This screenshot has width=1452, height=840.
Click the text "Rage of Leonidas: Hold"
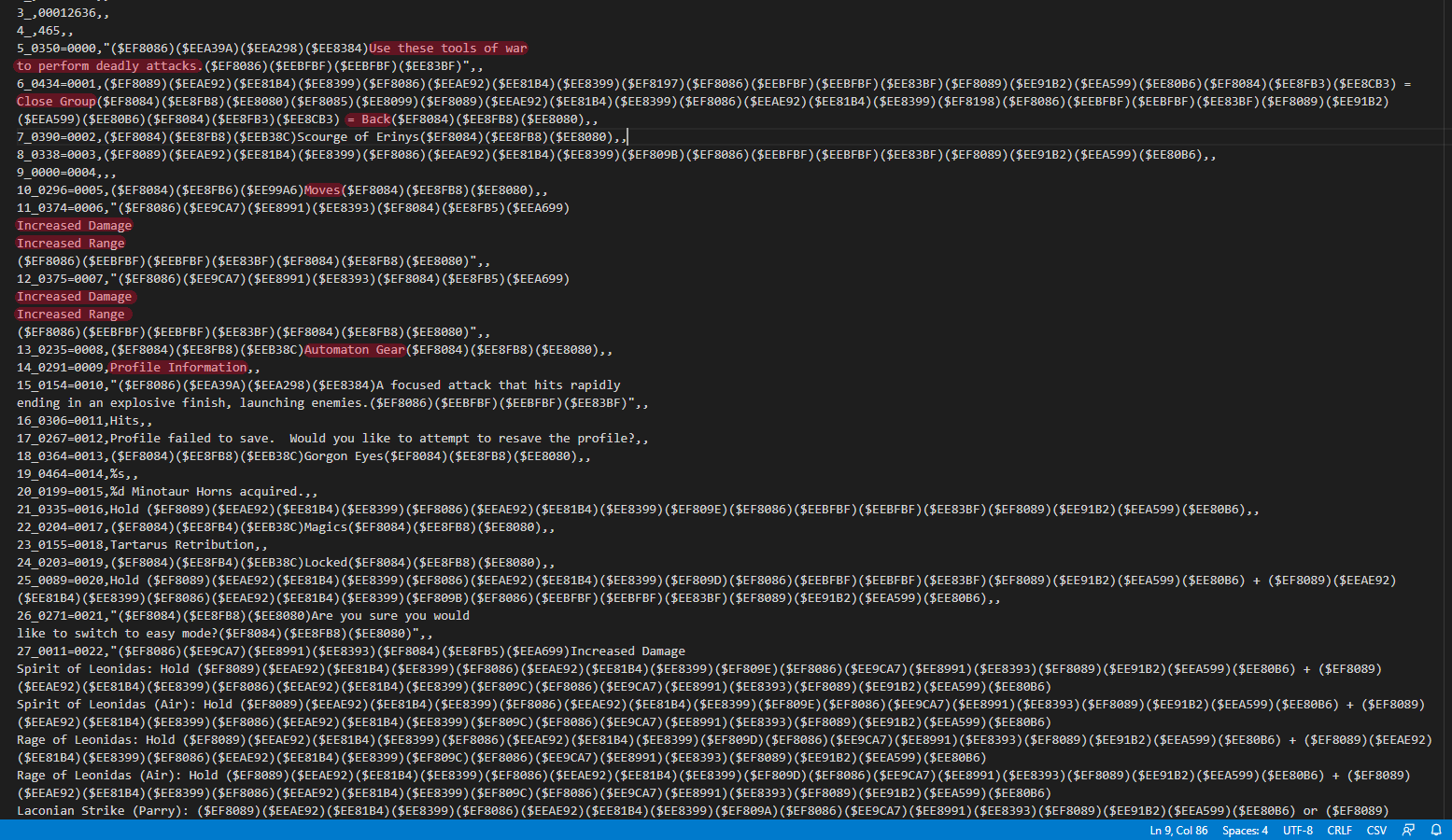96,740
